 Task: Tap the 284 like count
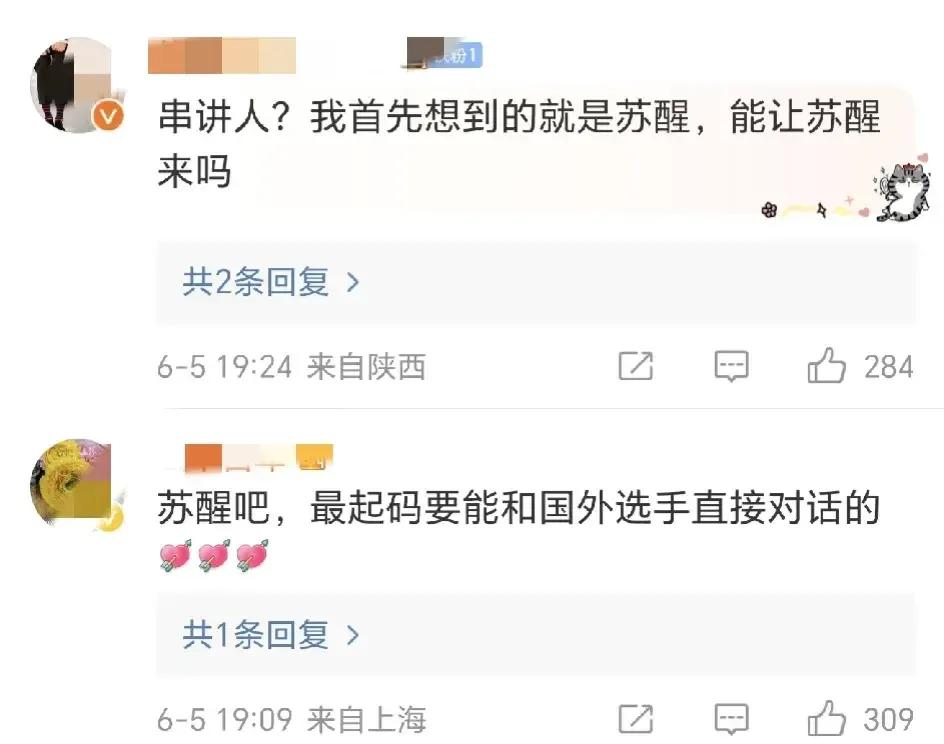click(x=889, y=367)
